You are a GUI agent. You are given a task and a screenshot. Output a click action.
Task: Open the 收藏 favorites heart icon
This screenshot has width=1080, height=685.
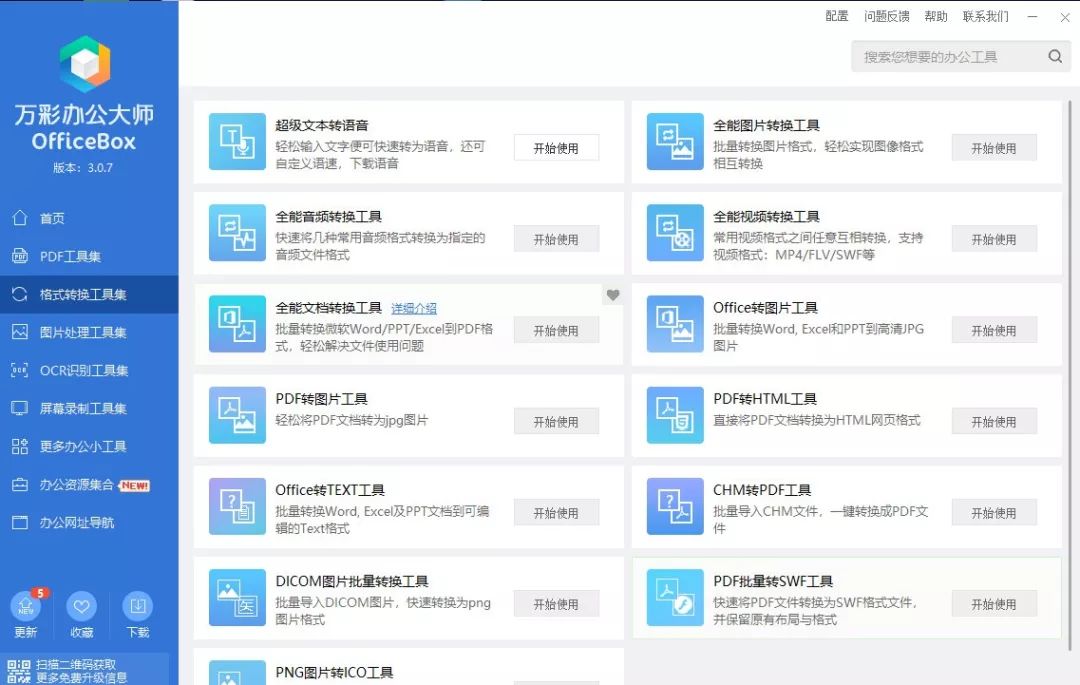pyautogui.click(x=81, y=606)
